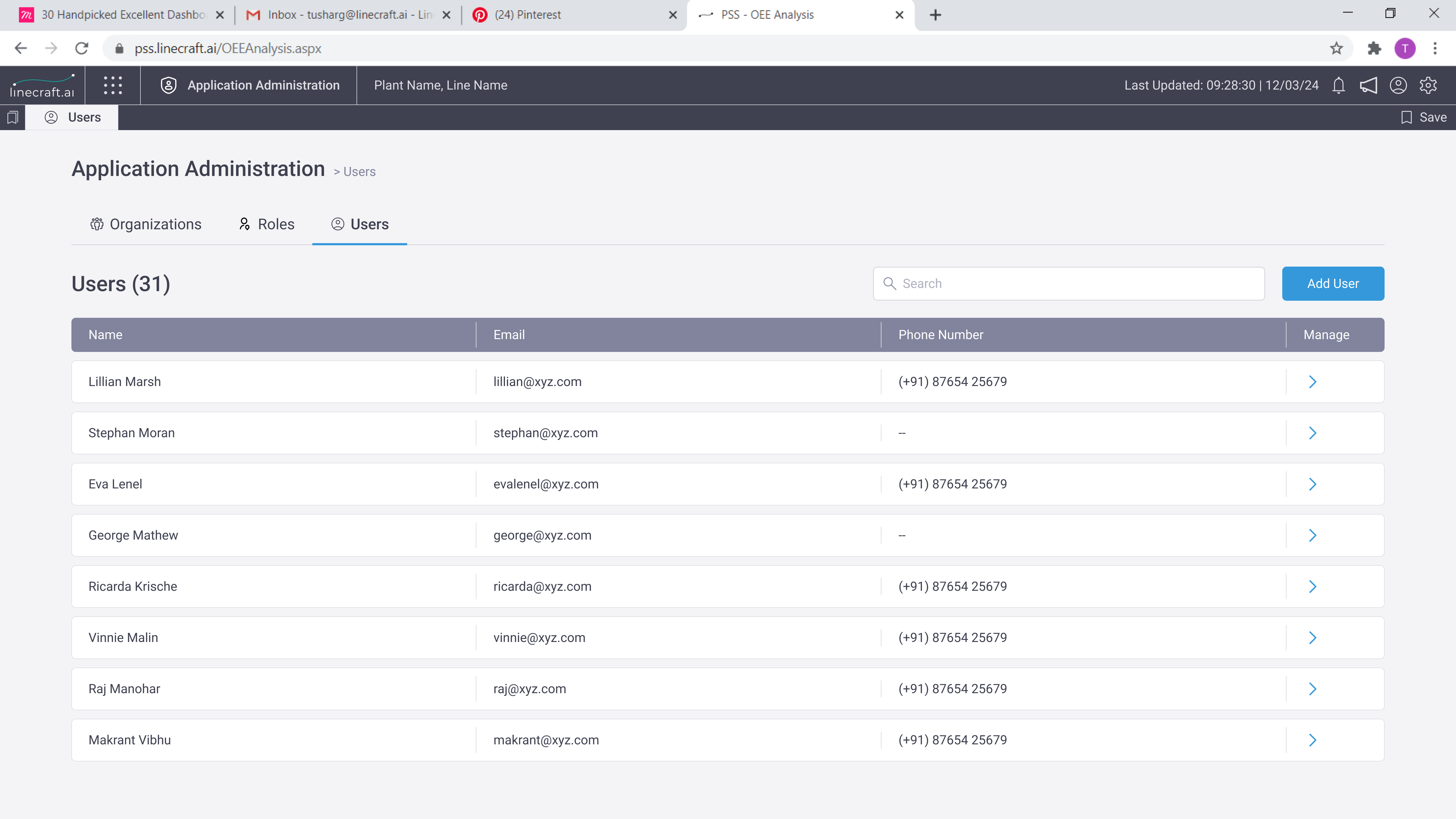Switch to the Organizations tab
This screenshot has width=1456, height=819.
click(146, 224)
